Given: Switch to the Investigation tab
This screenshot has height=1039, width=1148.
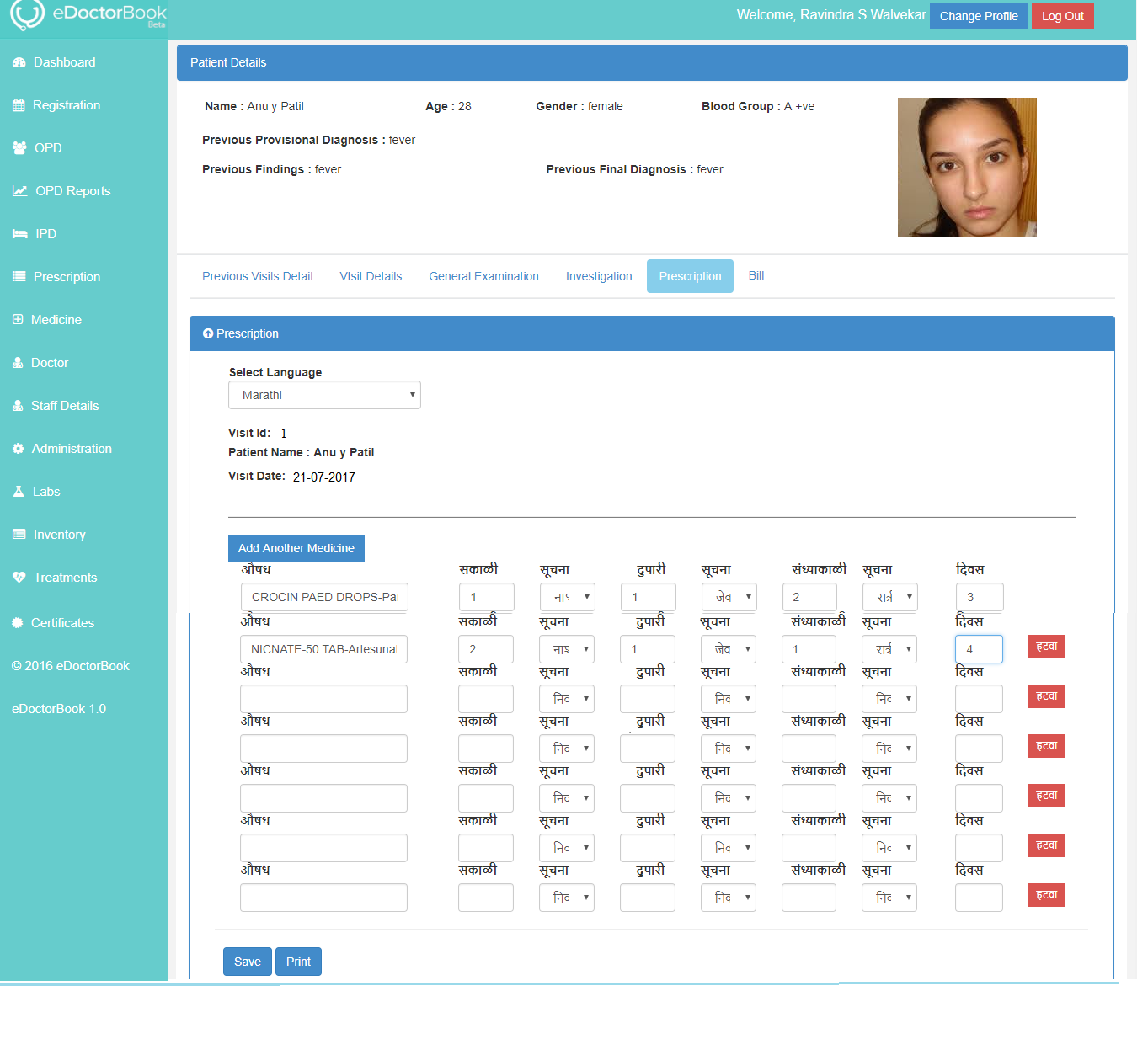Looking at the screenshot, I should click(598, 276).
